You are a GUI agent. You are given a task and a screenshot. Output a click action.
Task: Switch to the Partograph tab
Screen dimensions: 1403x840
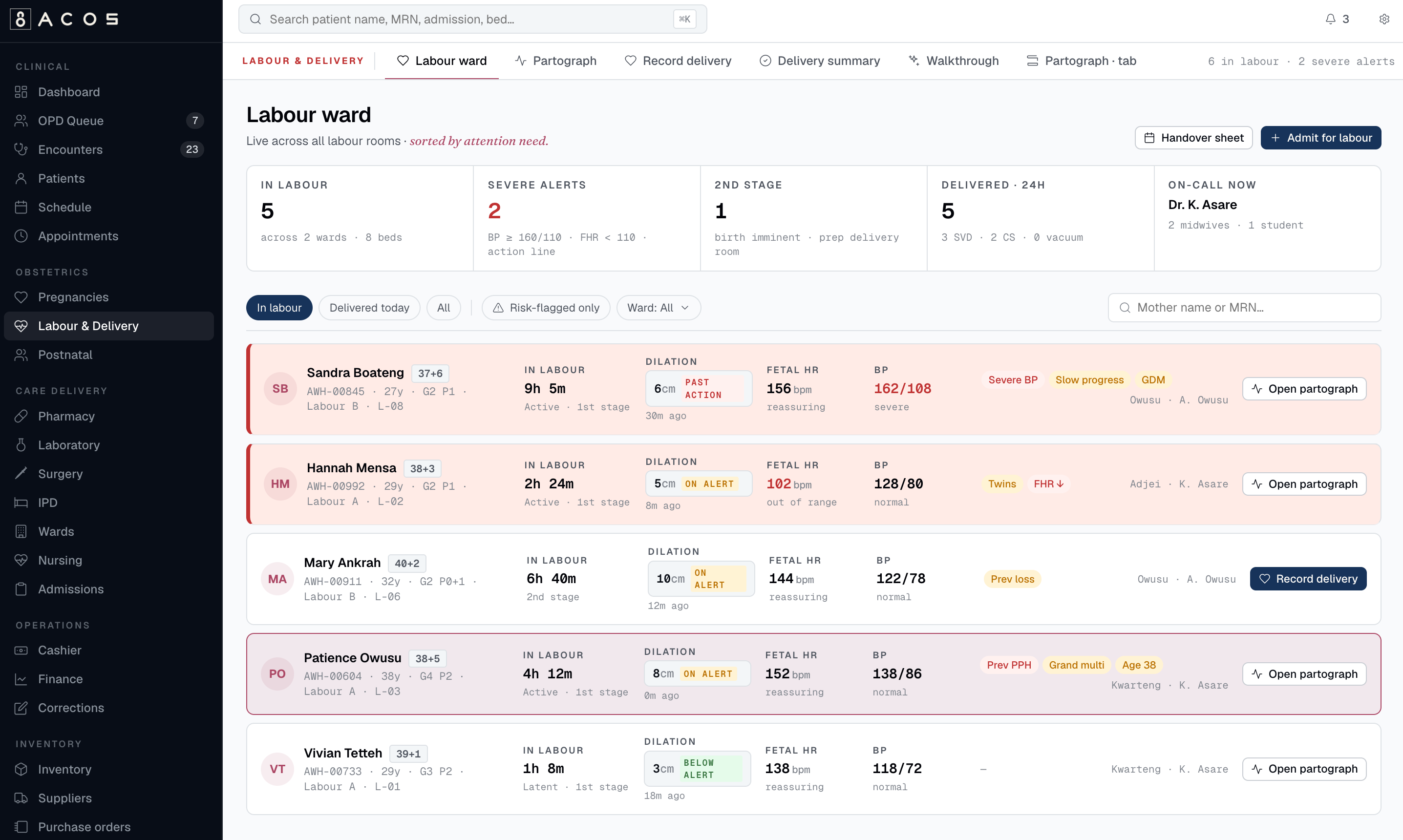[x=556, y=61]
